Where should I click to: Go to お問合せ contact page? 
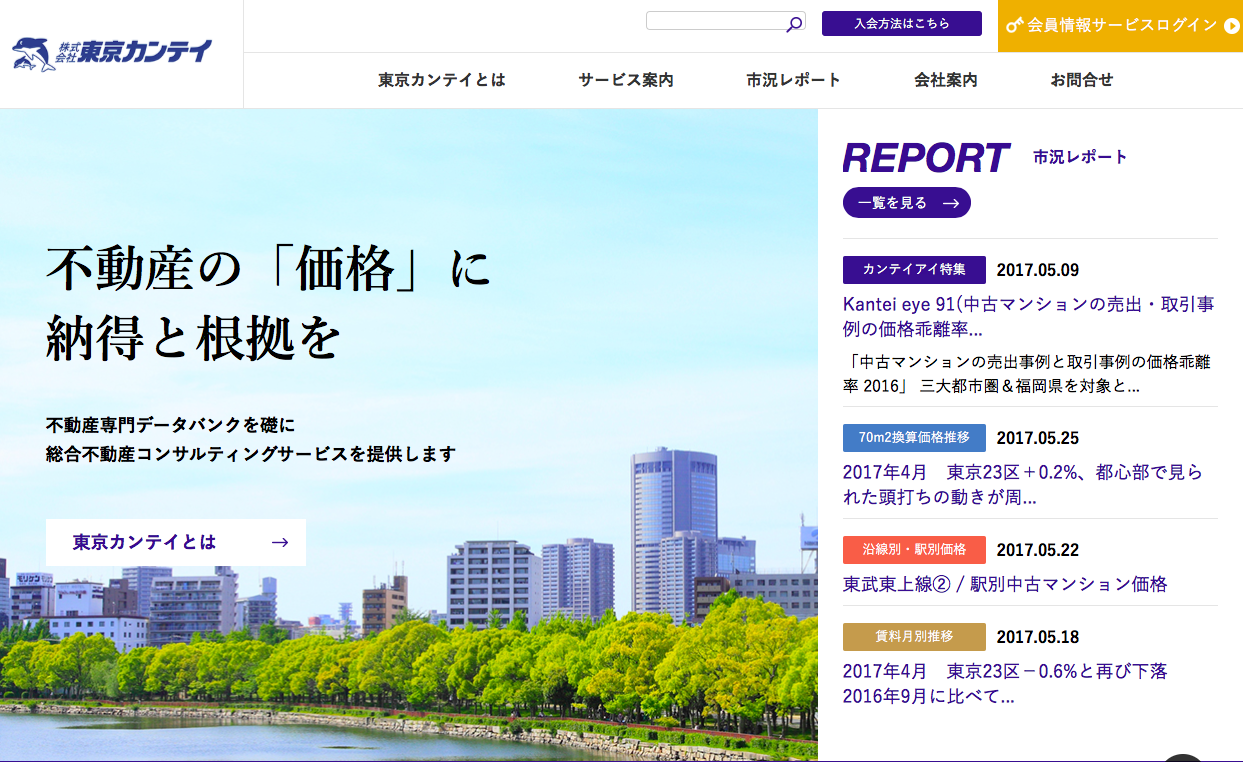pos(1082,80)
